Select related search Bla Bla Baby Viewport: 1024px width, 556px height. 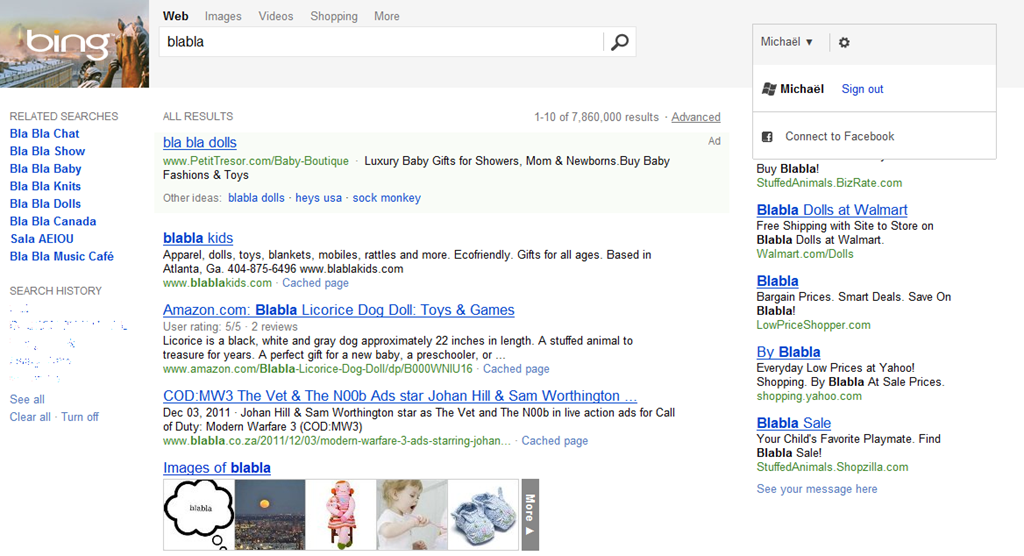tap(45, 169)
